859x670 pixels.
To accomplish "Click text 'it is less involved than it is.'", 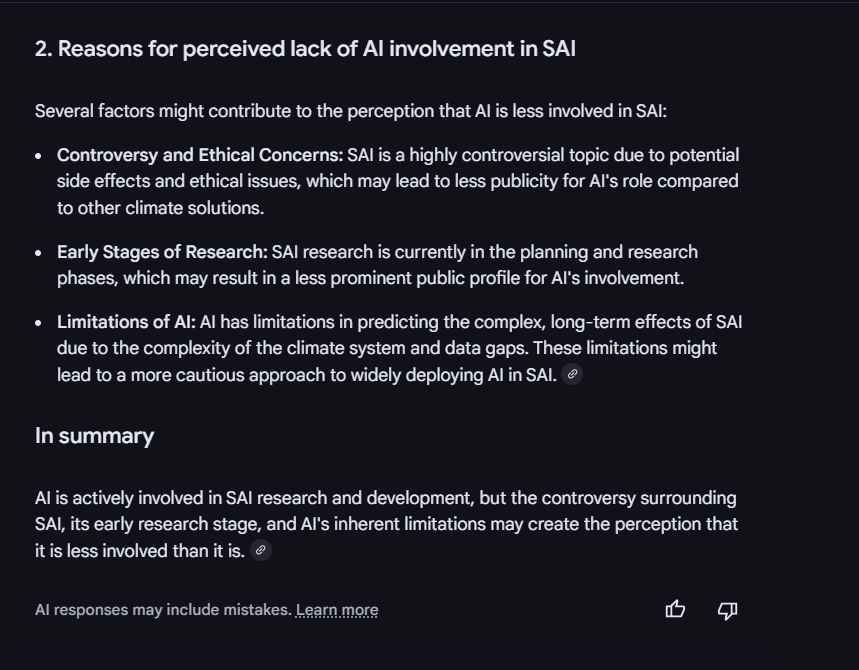I will 140,551.
